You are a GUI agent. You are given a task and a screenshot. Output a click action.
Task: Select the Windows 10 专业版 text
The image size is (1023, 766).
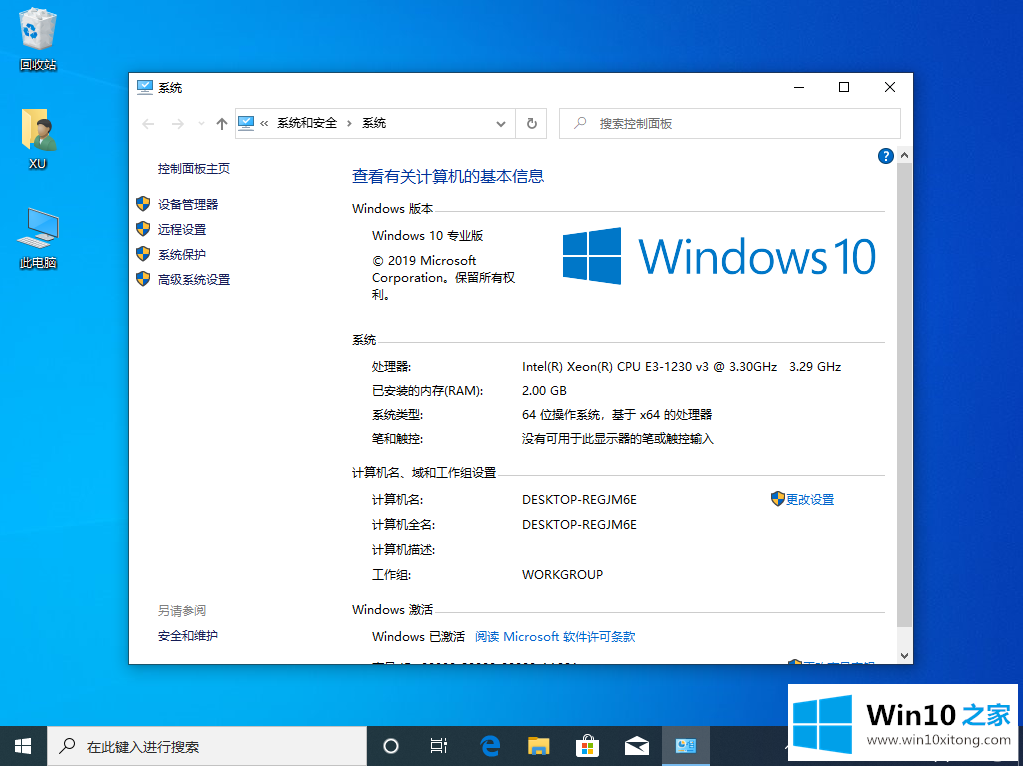click(x=427, y=236)
